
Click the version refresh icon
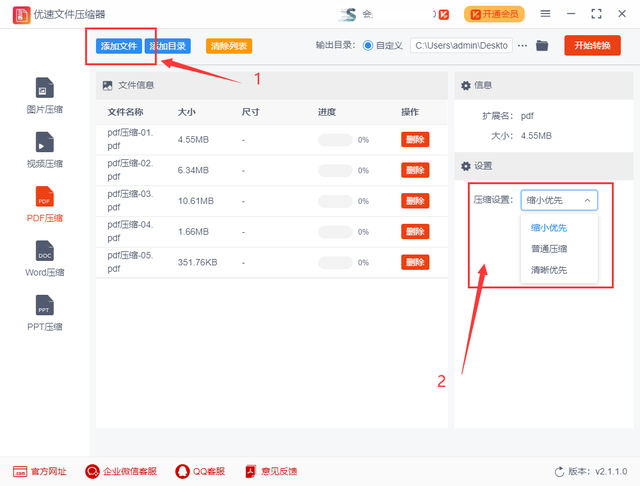(x=559, y=472)
